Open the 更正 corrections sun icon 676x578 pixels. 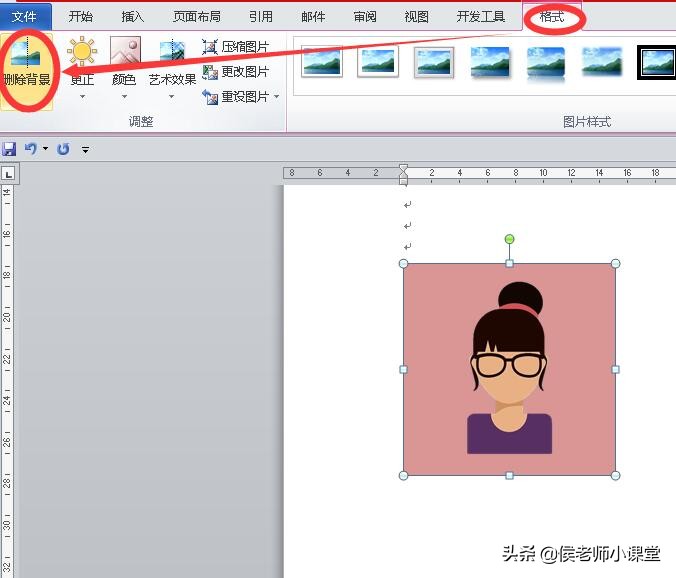click(x=82, y=51)
